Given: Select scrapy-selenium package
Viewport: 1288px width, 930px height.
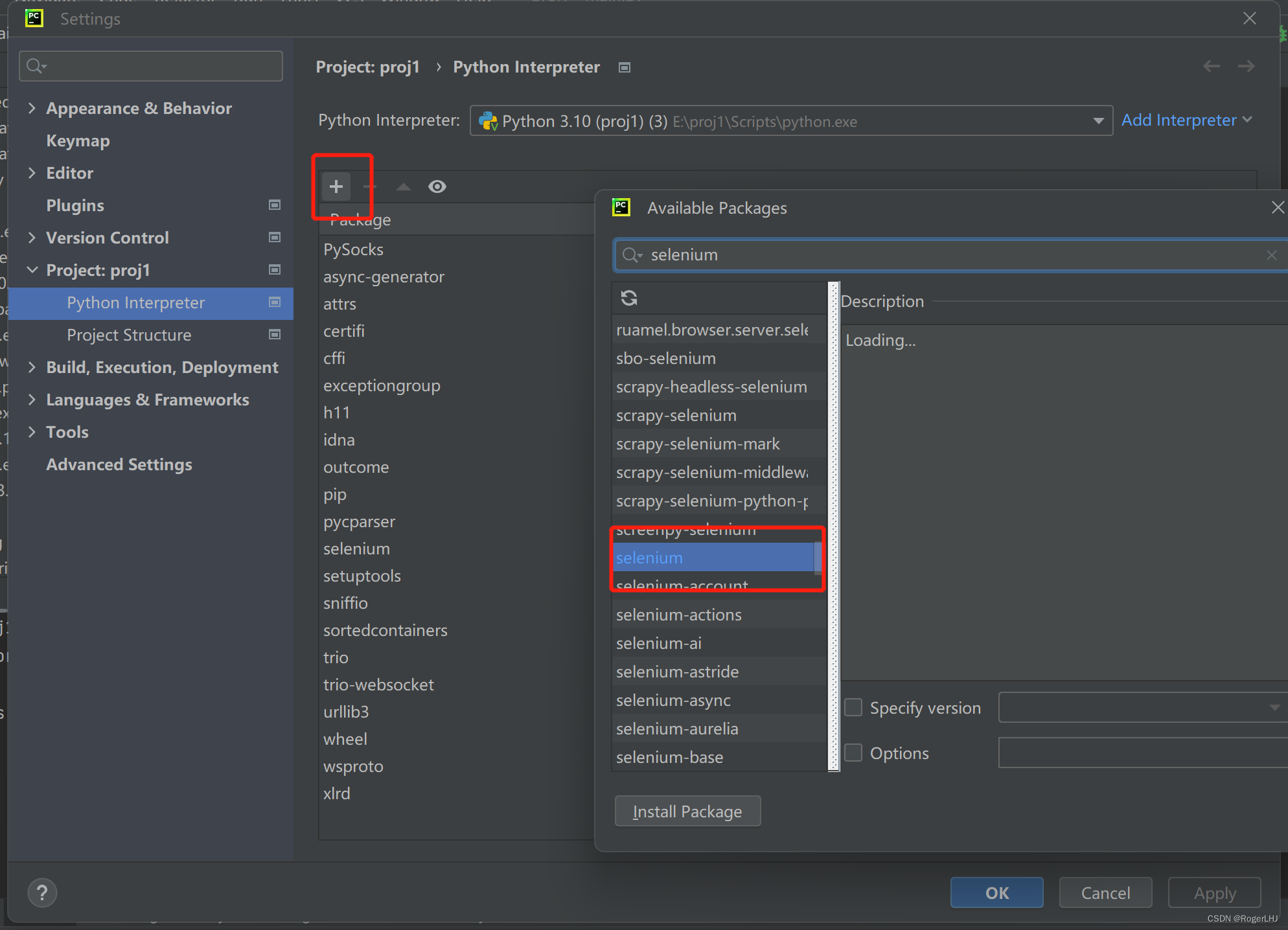Looking at the screenshot, I should (719, 415).
